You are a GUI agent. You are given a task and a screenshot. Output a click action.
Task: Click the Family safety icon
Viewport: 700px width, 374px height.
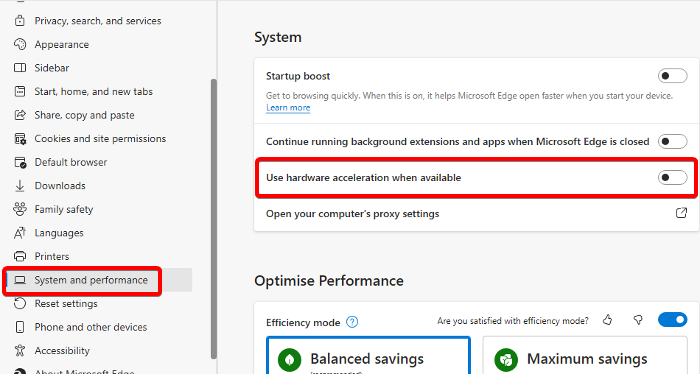(x=20, y=209)
